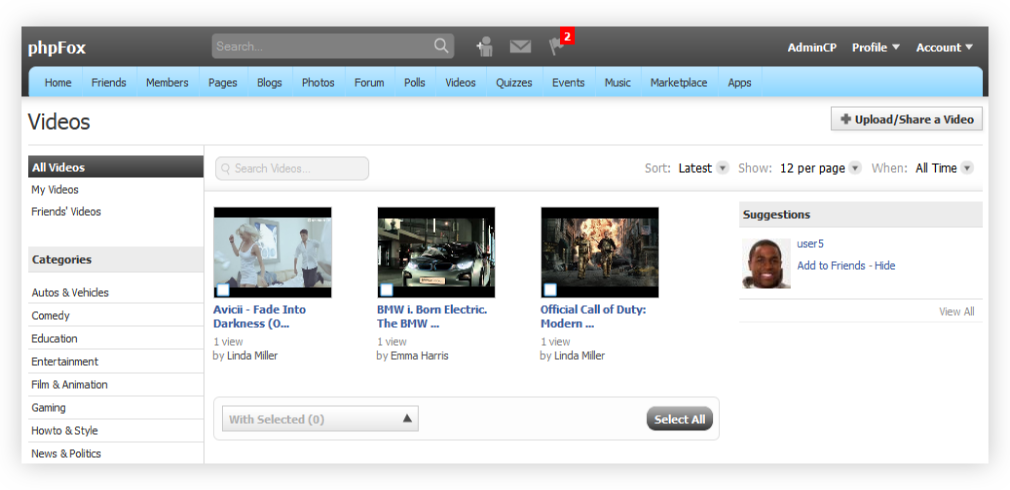
Task: Click the phpFox logo
Action: 57,47
